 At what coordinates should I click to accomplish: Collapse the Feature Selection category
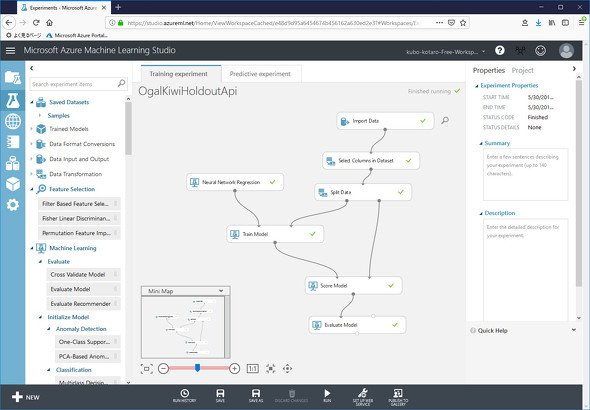32,189
